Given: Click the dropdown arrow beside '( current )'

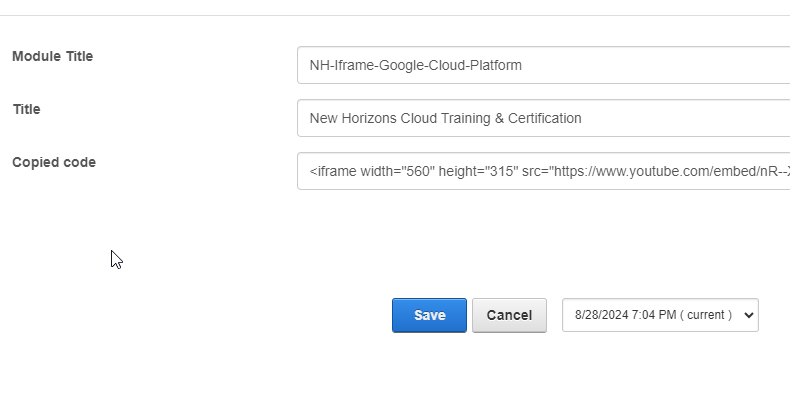Looking at the screenshot, I should pyautogui.click(x=746, y=315).
